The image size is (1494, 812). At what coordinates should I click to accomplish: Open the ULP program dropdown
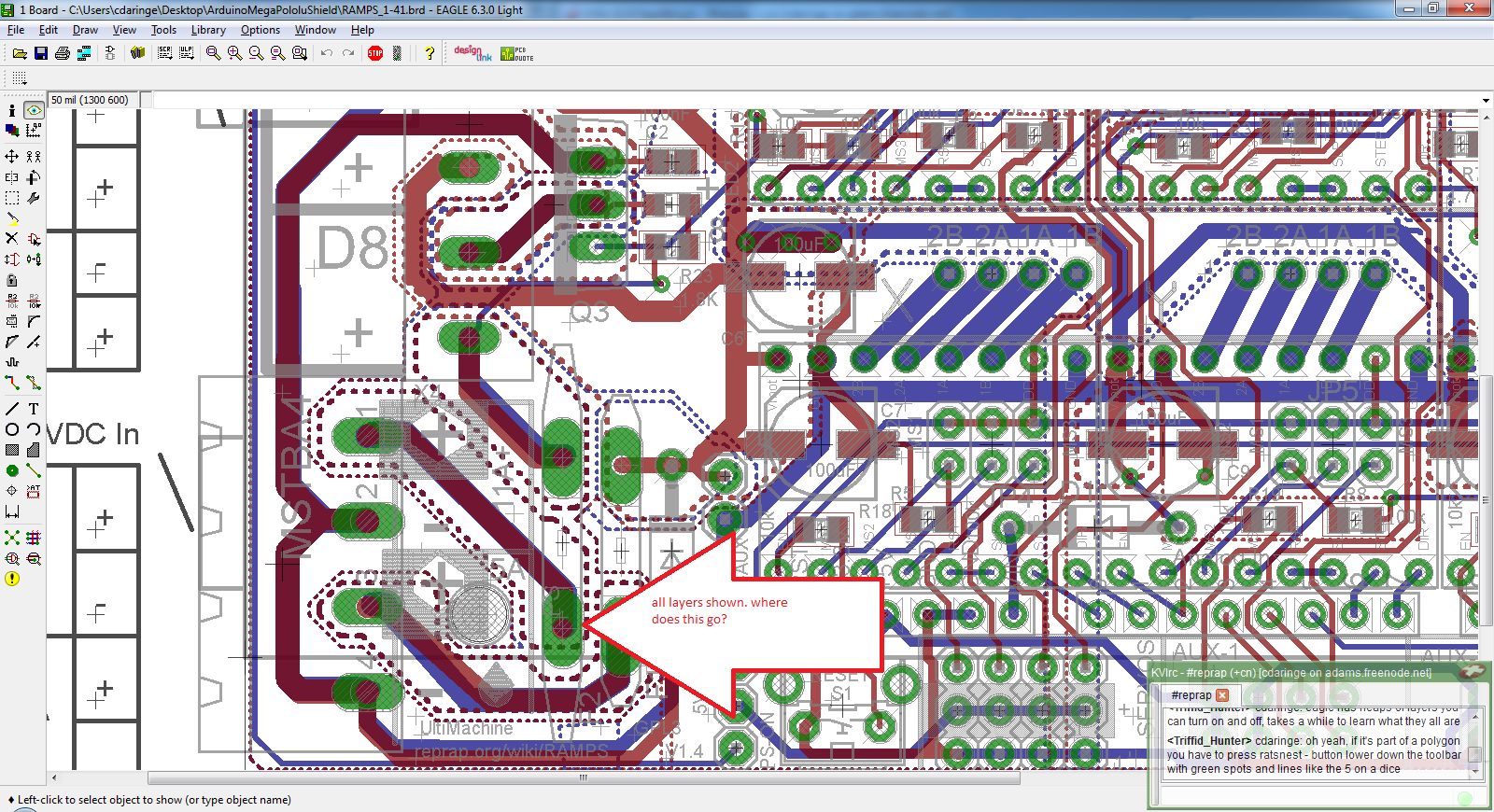pos(187,53)
